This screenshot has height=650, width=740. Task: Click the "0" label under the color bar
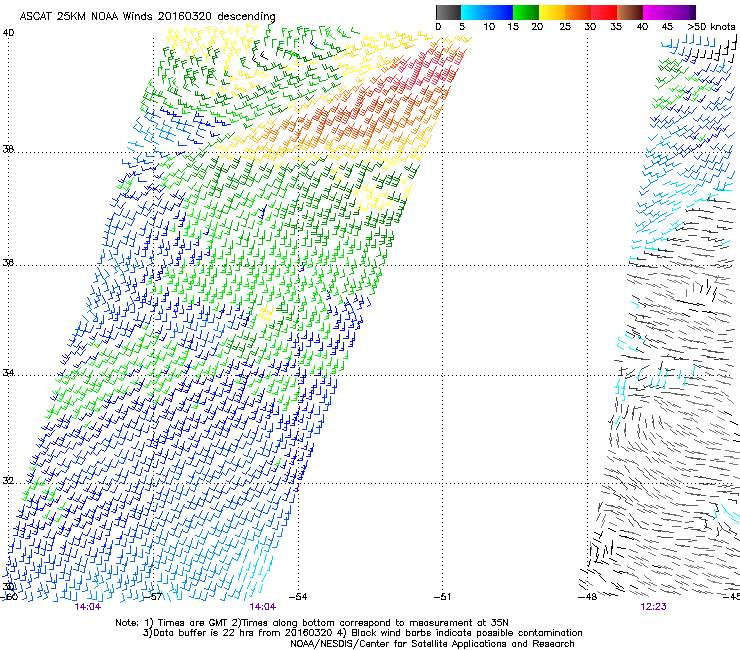pyautogui.click(x=438, y=27)
